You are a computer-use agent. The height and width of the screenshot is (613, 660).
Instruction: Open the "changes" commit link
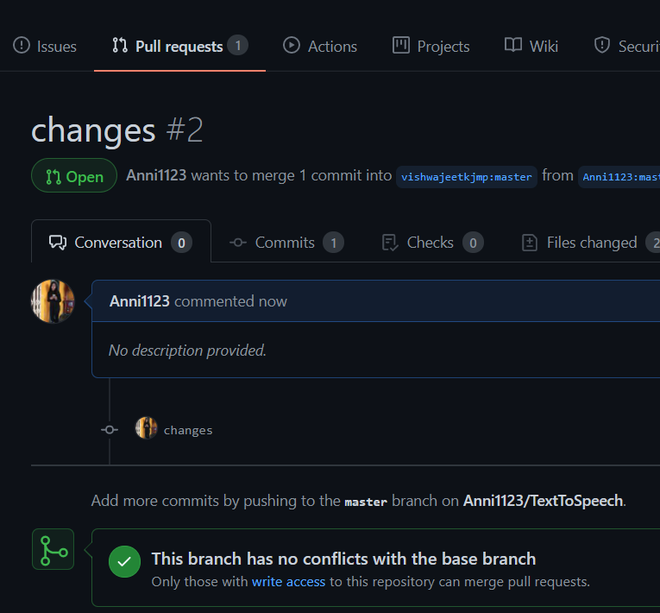click(188, 430)
